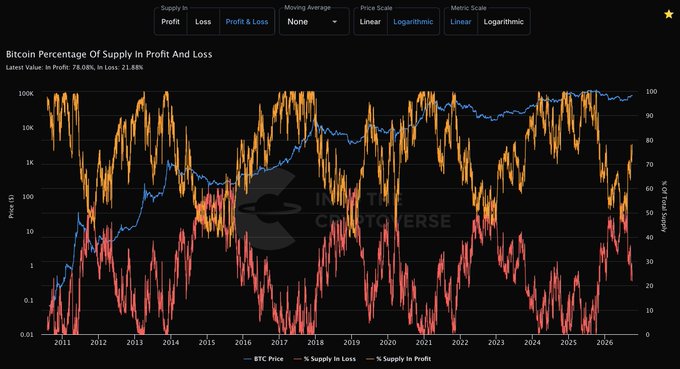The width and height of the screenshot is (680, 369).
Task: Click the 2014 x-axis label
Action: (171, 343)
